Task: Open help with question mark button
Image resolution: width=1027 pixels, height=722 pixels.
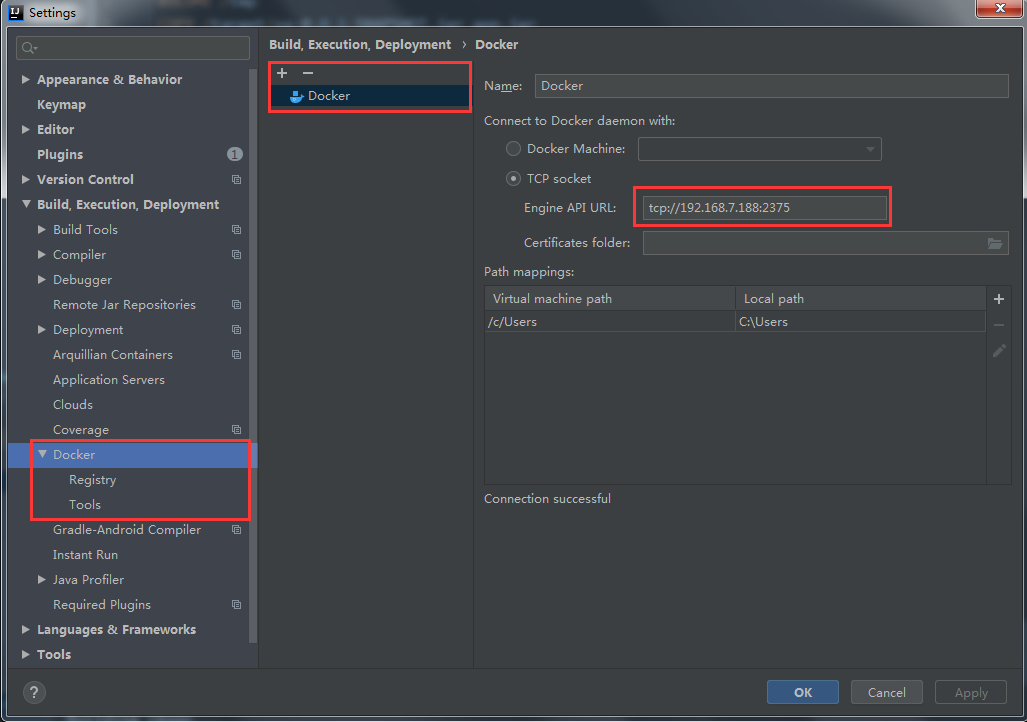Action: click(34, 692)
